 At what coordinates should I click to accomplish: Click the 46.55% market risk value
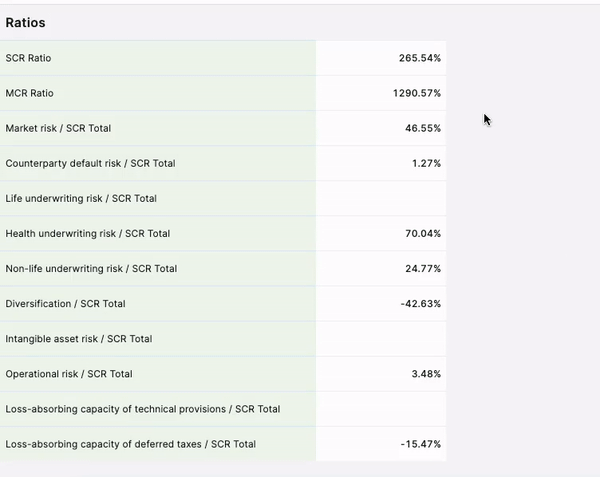(422, 128)
